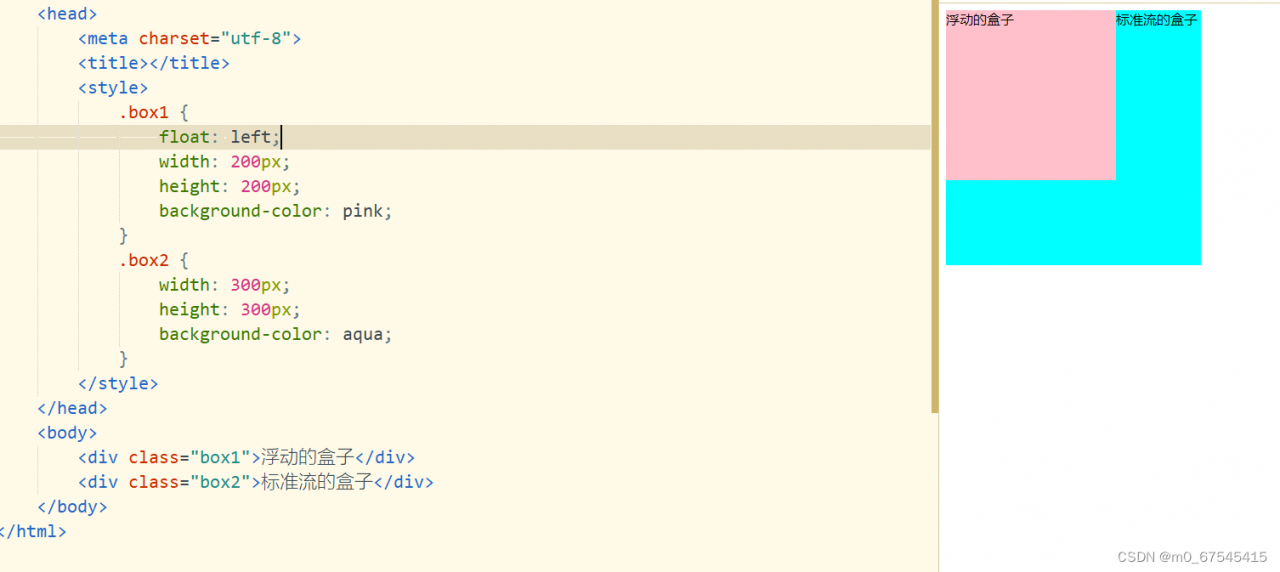
Task: Click the meta charset "utf-8" line
Action: pyautogui.click(x=189, y=39)
